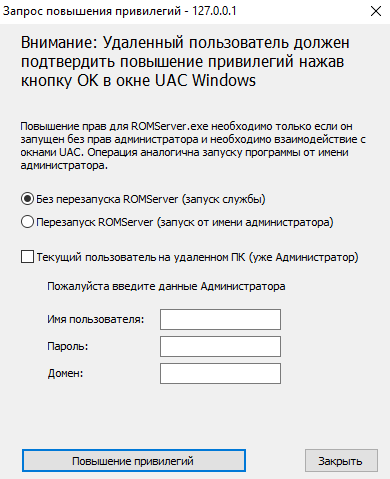
Task: Click the 'Внимание' warning heading text
Action: 59,43
